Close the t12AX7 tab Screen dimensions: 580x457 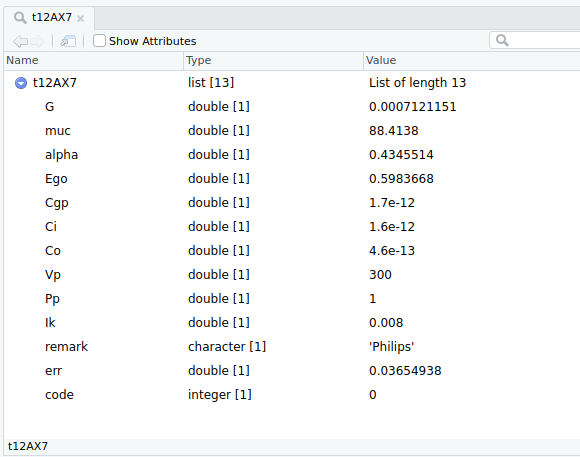tap(80, 18)
